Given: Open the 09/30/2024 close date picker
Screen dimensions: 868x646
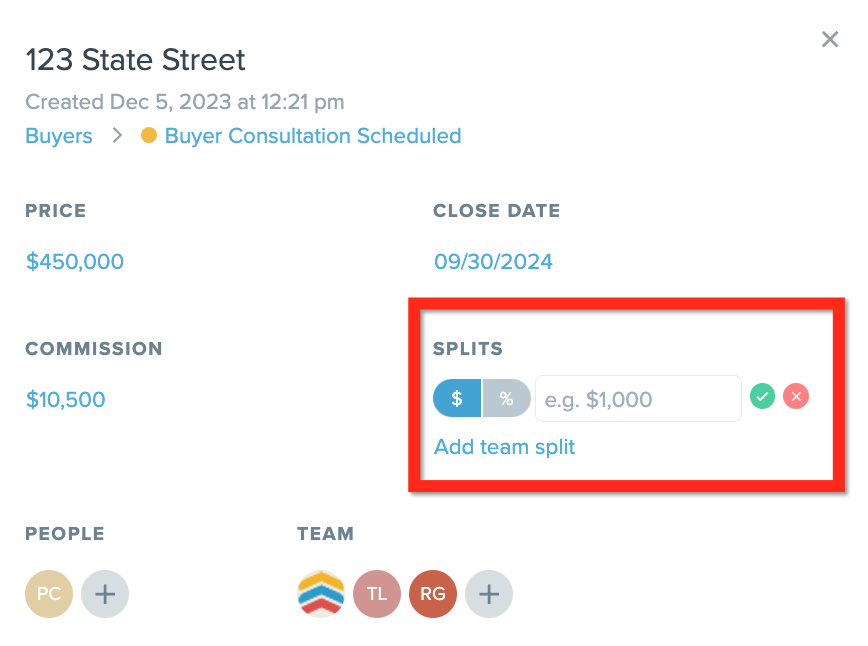Looking at the screenshot, I should 493,261.
